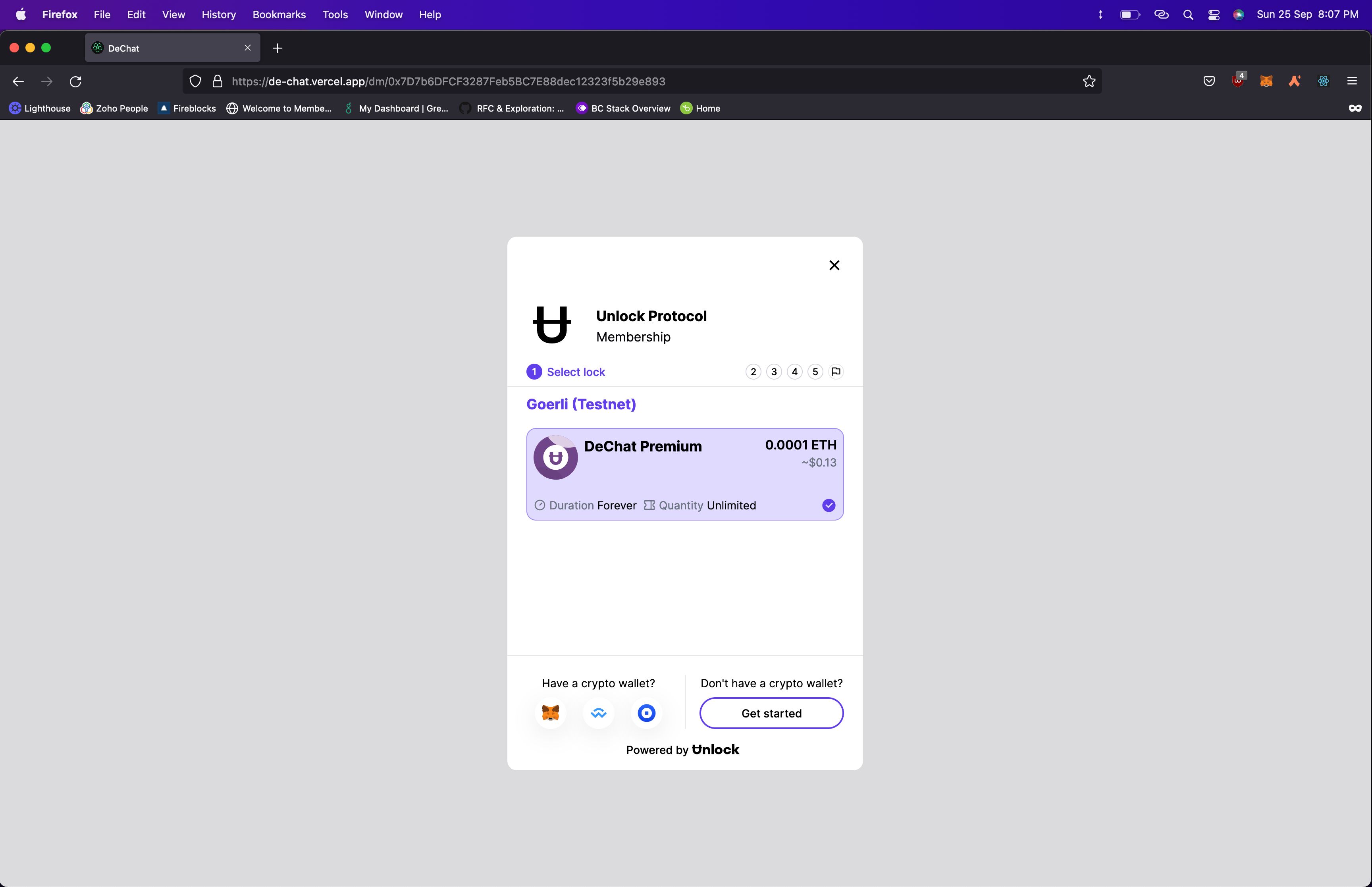The width and height of the screenshot is (1372, 887).
Task: Open the Welcome to Membe... bookmark
Action: point(279,108)
